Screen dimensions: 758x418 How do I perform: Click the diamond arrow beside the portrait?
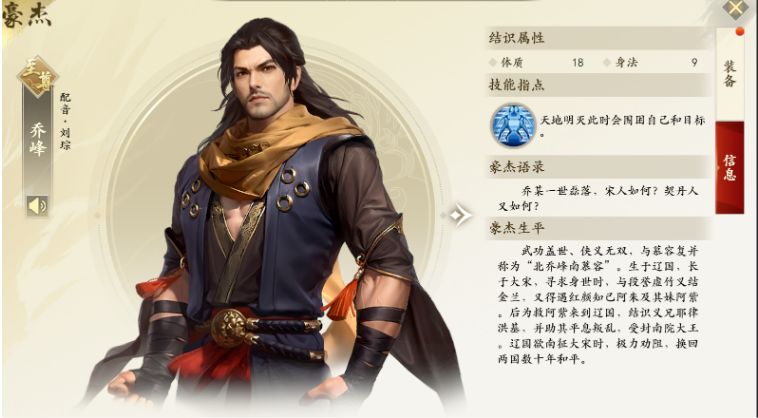[x=459, y=215]
